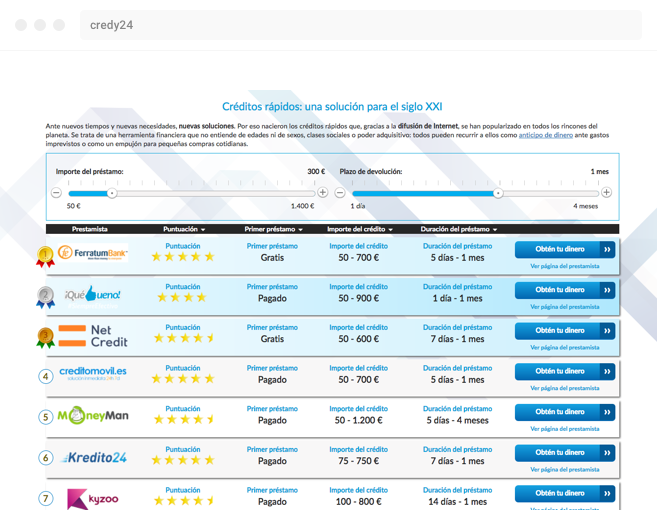The image size is (657, 510).
Task: Click the 50 - 600 € amount for Net Credit
Action: (x=359, y=339)
